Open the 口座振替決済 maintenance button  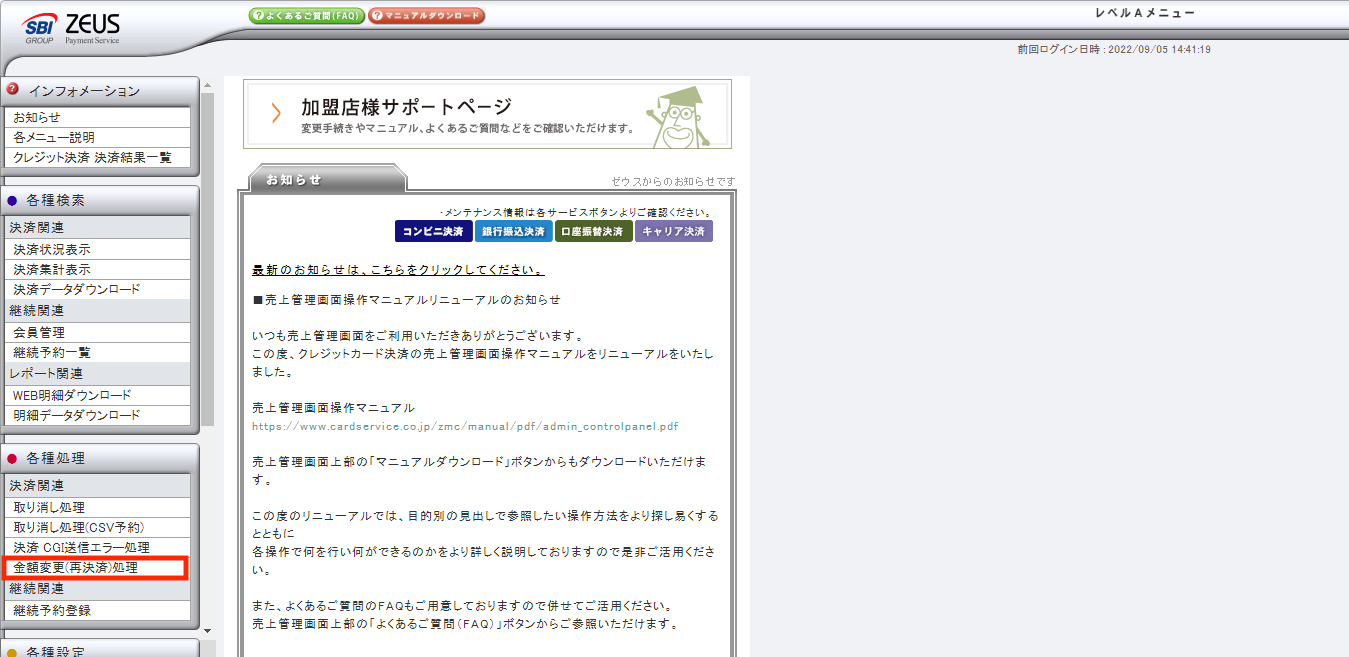click(594, 231)
